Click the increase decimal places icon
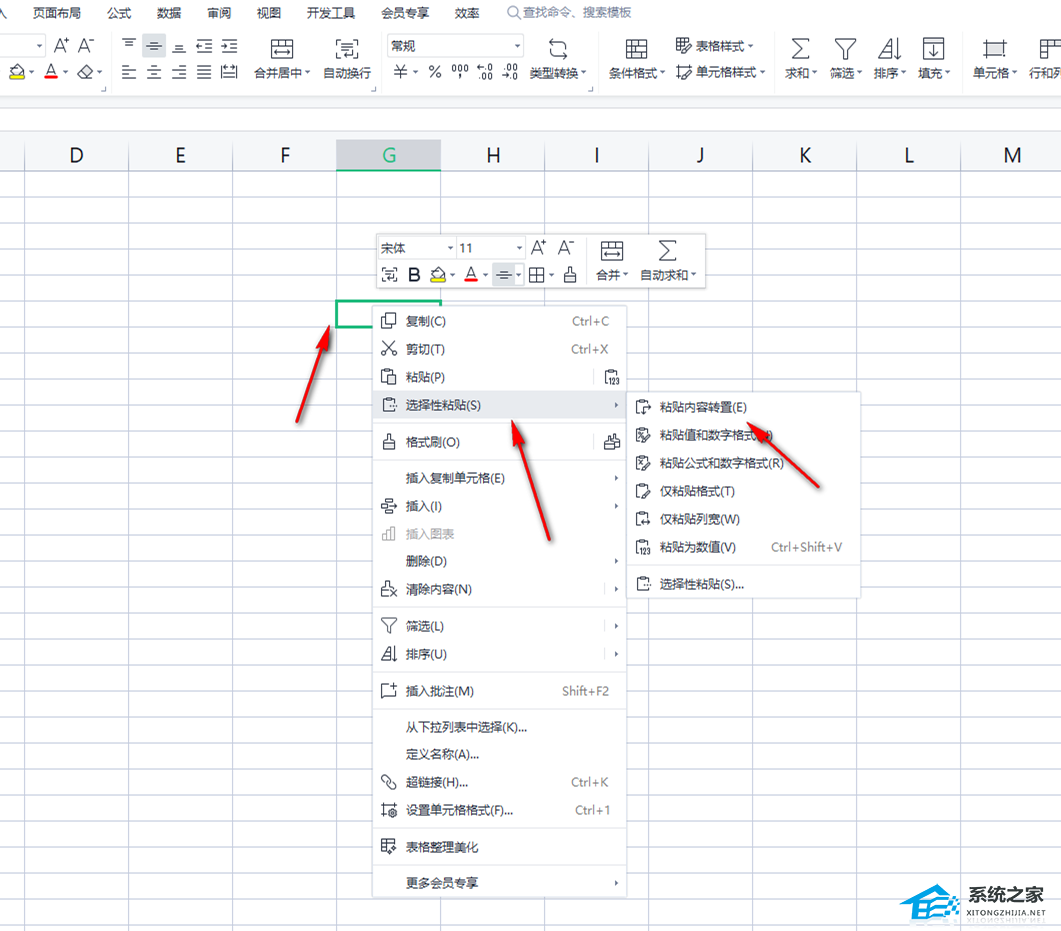Viewport: 1061px width, 931px height. (484, 72)
